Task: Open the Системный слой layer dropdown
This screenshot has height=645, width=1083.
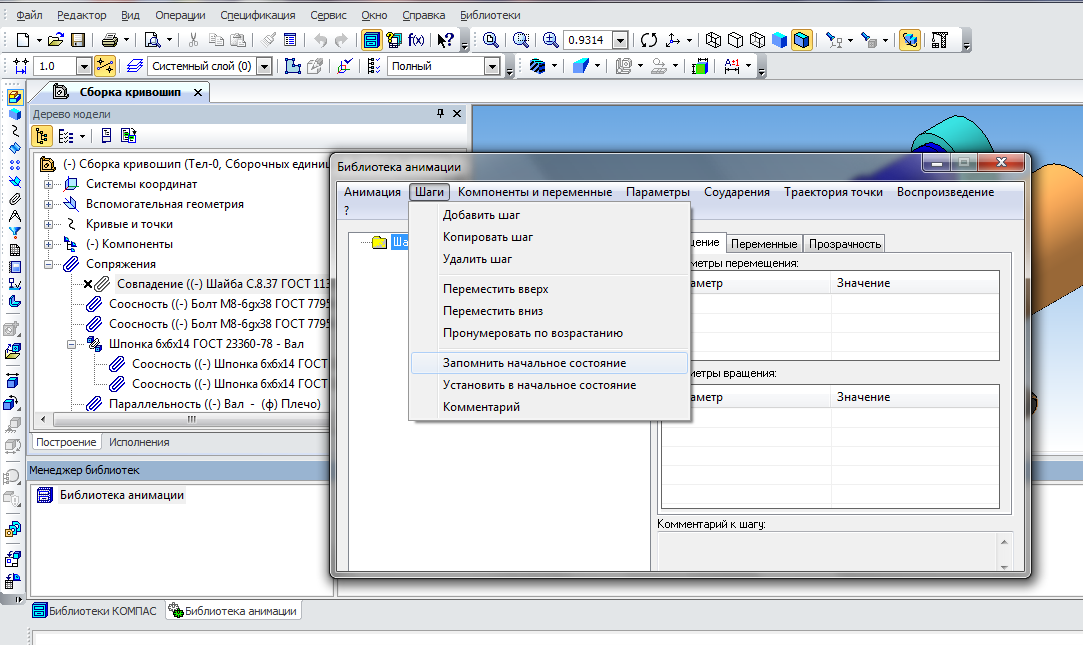Action: tap(264, 66)
